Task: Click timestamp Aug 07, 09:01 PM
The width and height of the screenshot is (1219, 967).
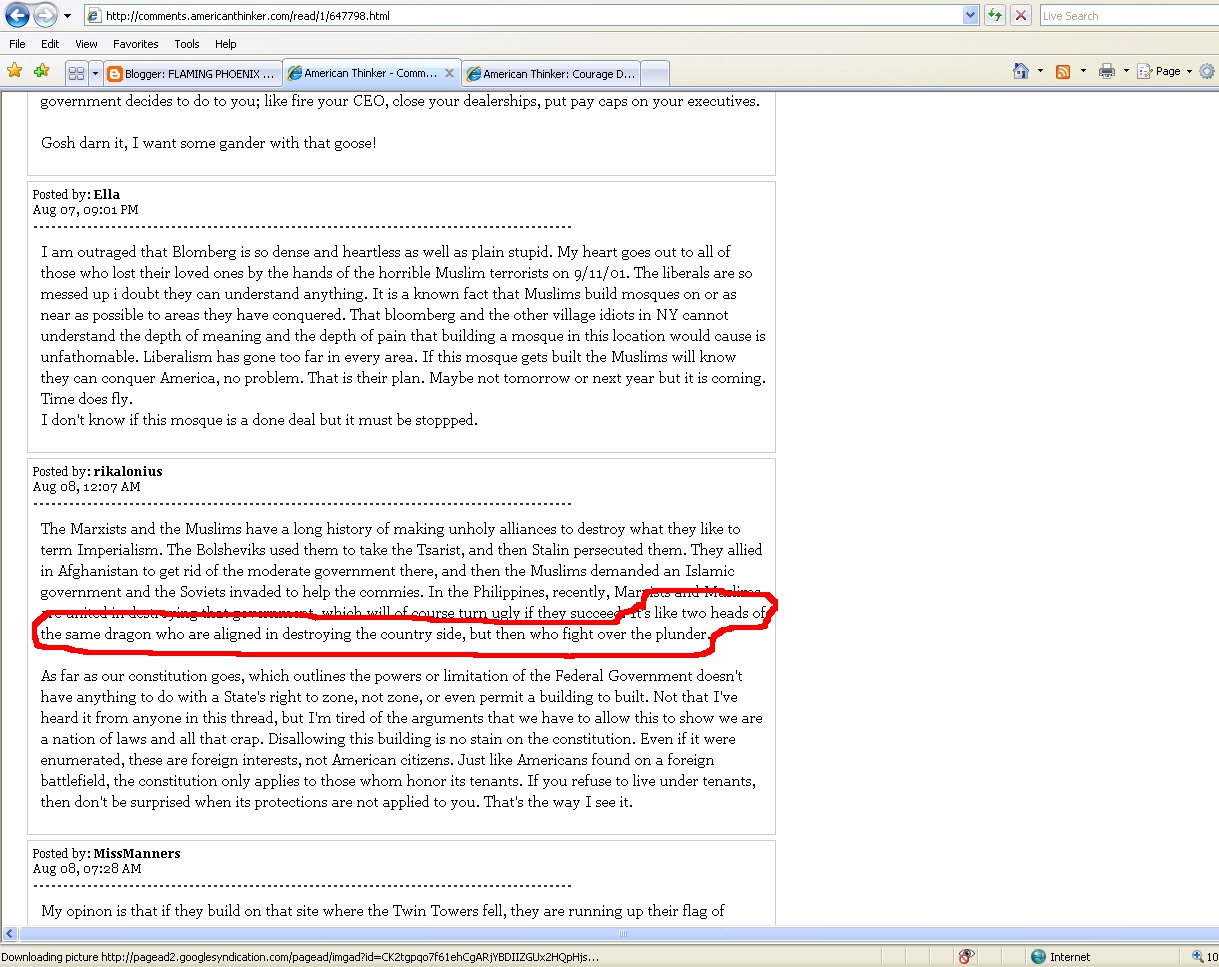Action: 85,210
